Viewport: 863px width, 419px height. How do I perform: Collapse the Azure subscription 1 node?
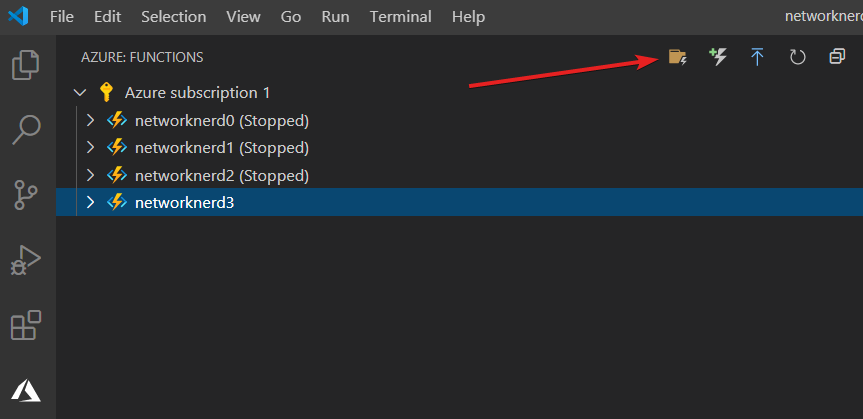pos(80,92)
